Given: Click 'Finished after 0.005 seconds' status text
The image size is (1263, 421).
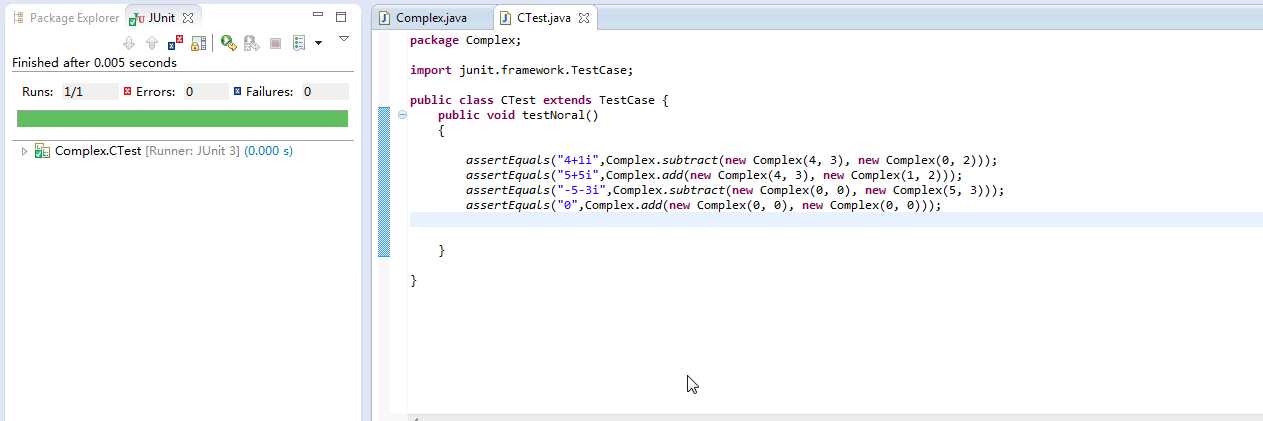Looking at the screenshot, I should [x=94, y=63].
